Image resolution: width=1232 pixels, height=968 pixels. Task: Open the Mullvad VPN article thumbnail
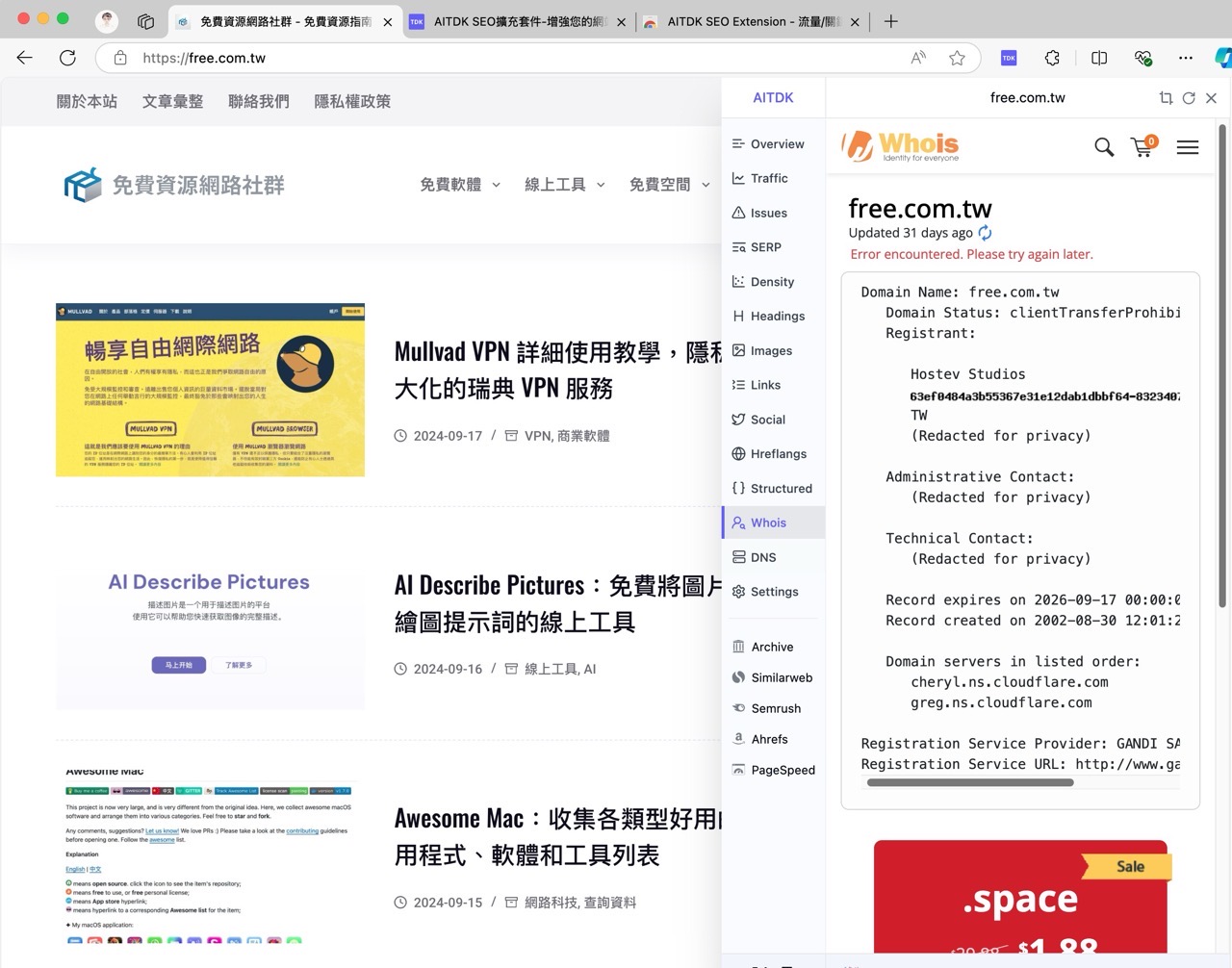point(210,390)
